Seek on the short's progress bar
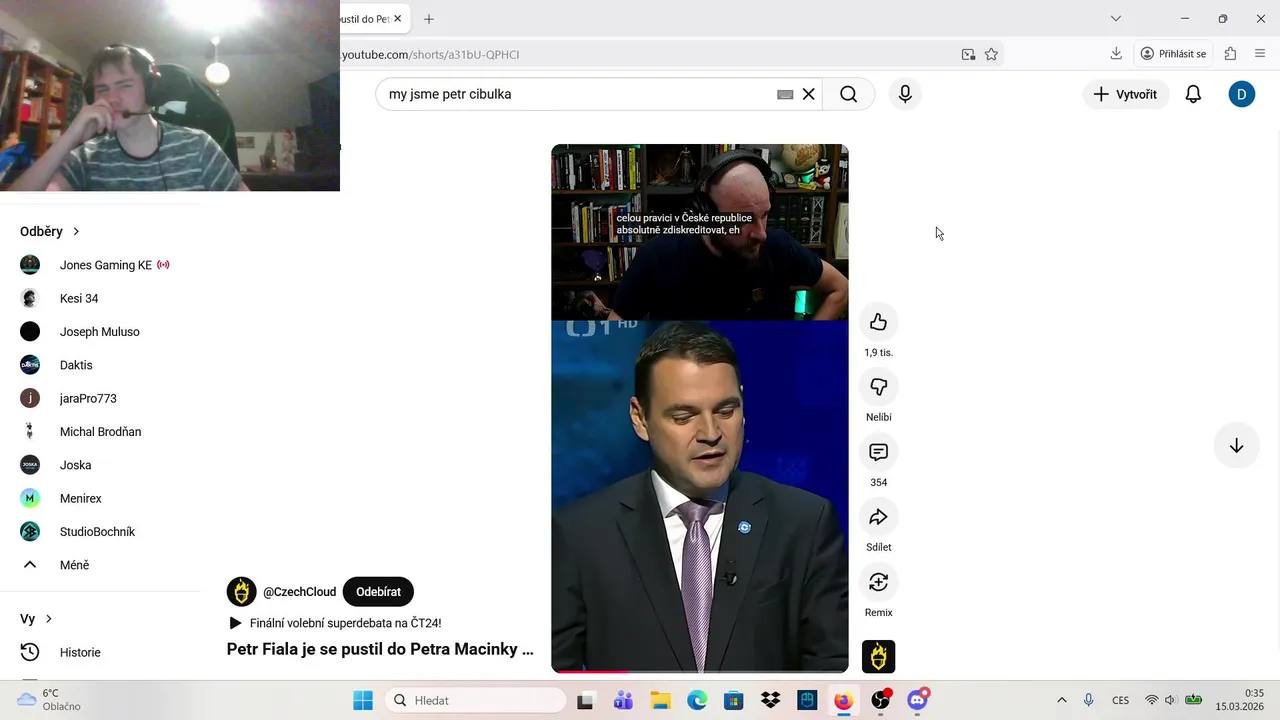 pyautogui.click(x=700, y=671)
